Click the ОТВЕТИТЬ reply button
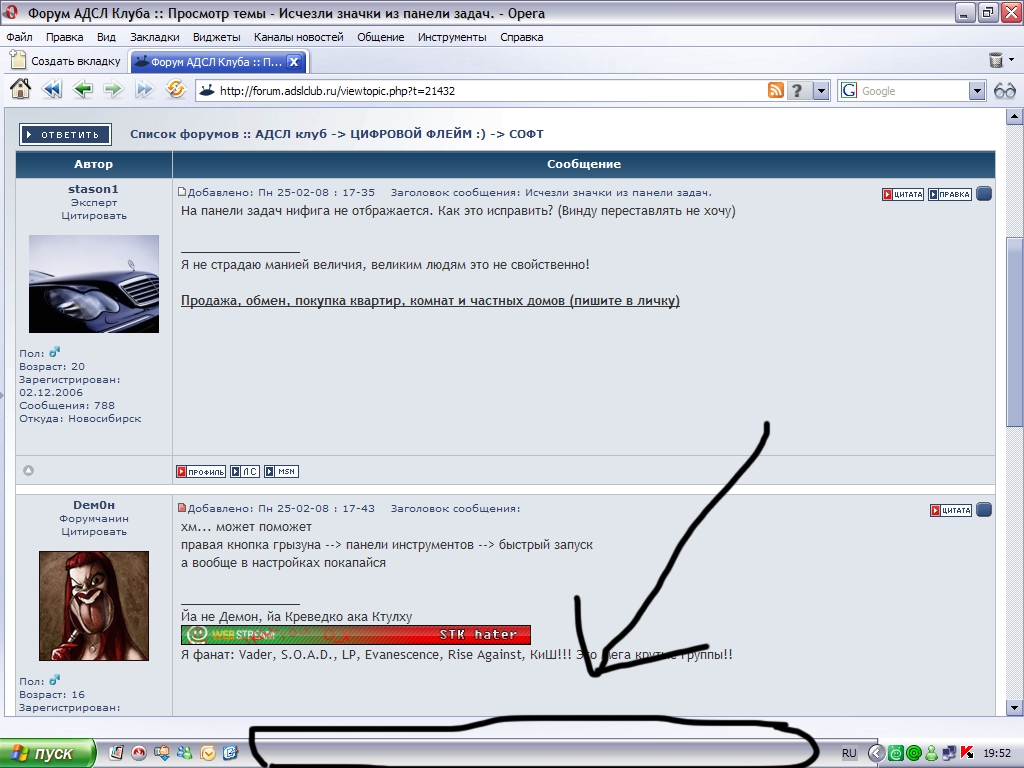This screenshot has width=1024, height=768. click(x=62, y=134)
